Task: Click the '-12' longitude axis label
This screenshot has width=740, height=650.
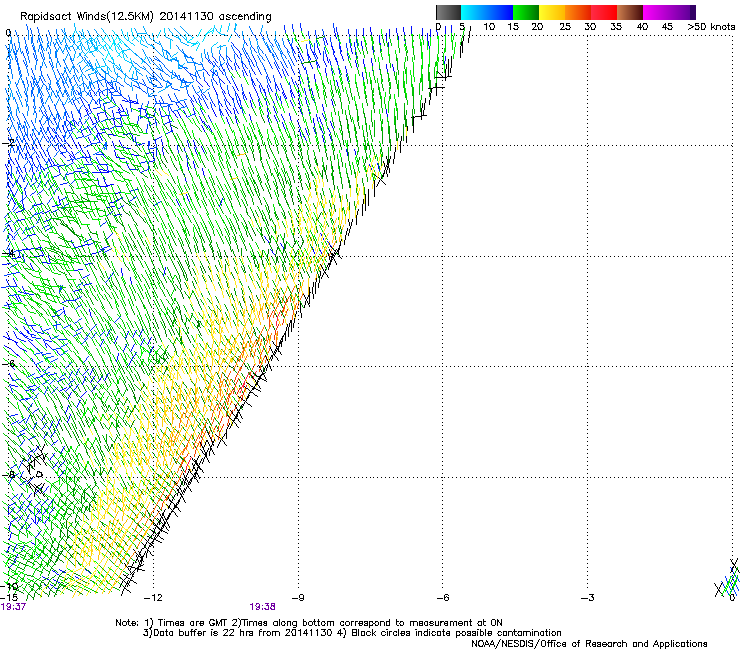Action: (153, 598)
